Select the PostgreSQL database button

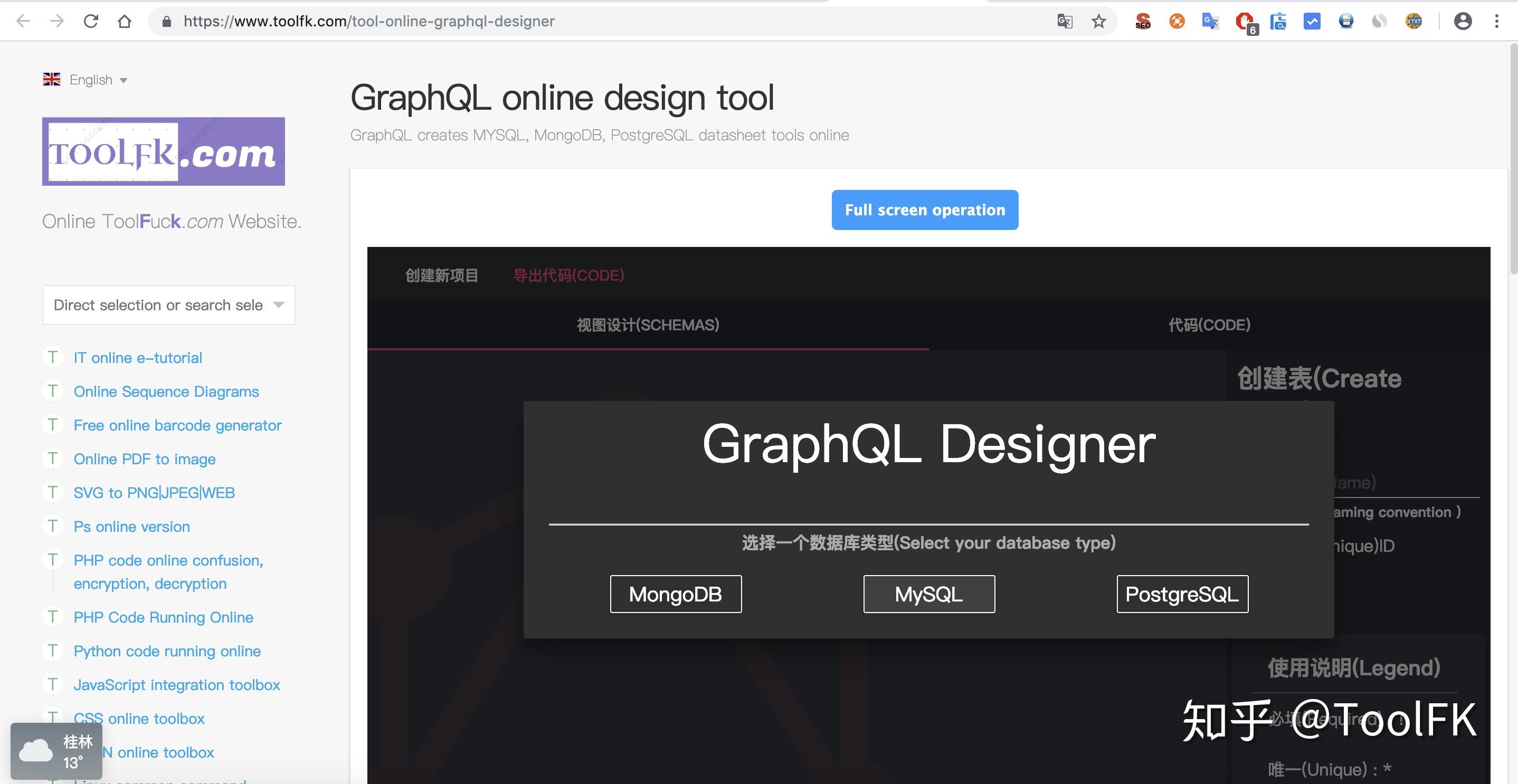(1182, 594)
